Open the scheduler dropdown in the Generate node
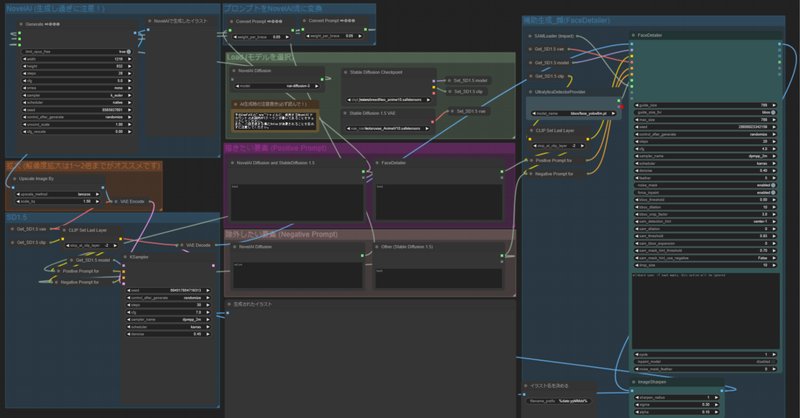The width and height of the screenshot is (800, 418). [77, 103]
